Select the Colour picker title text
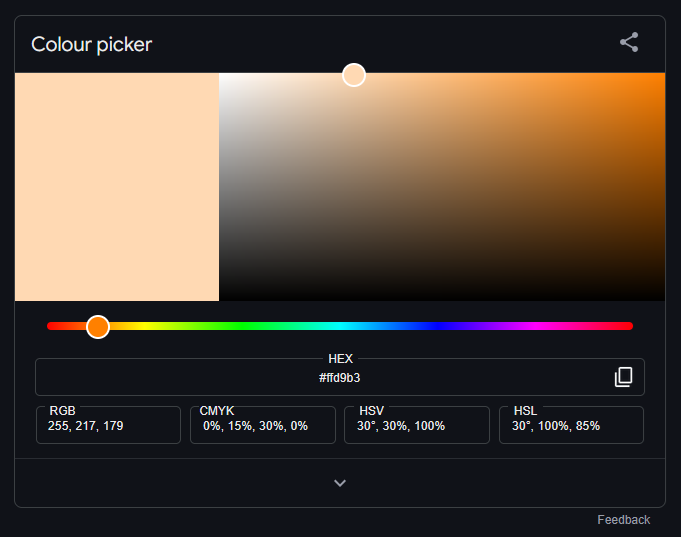681x537 pixels. (92, 44)
